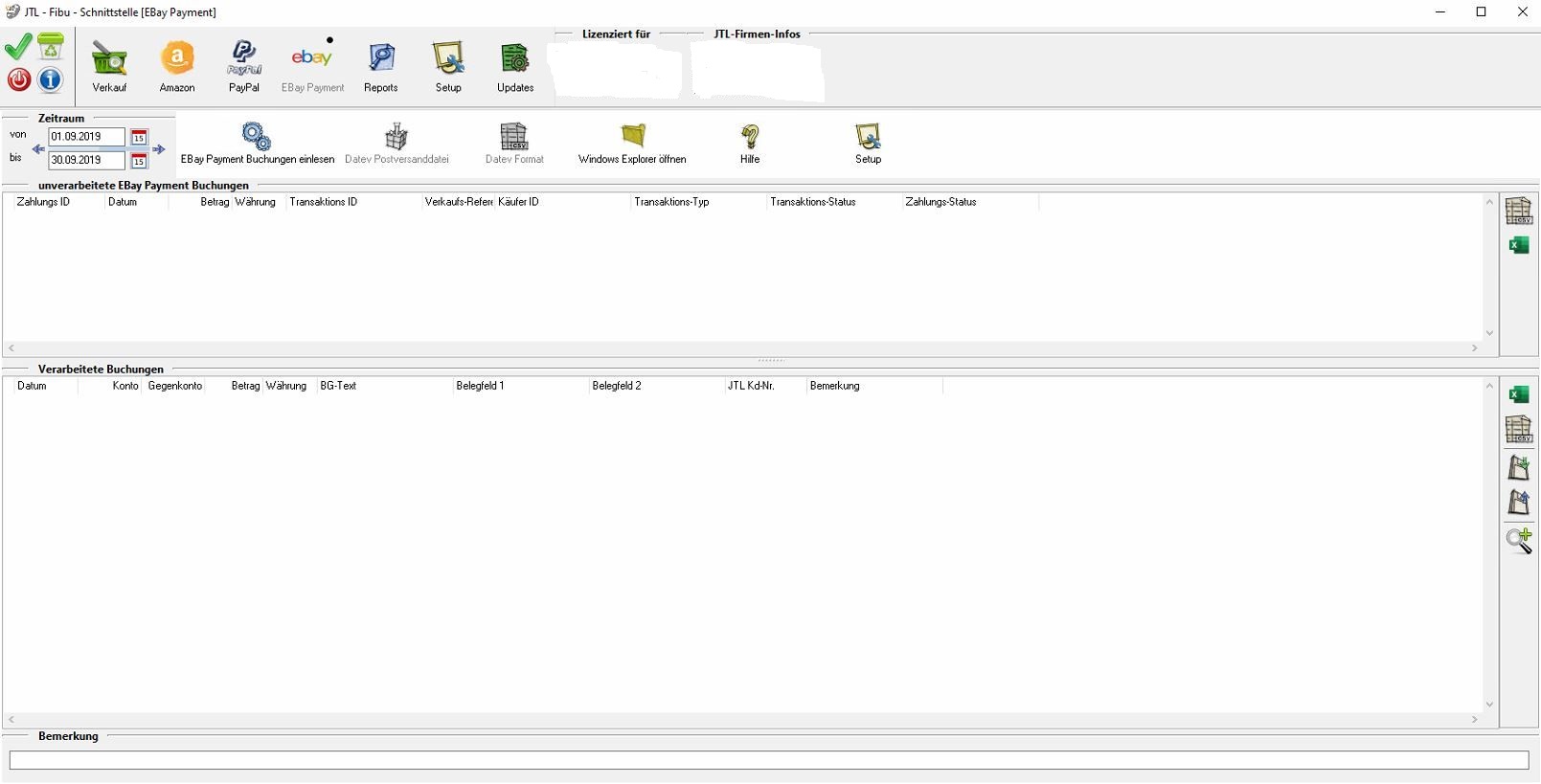The image size is (1541, 784).
Task: Click the magnifier with plus icon
Action: point(1518,541)
